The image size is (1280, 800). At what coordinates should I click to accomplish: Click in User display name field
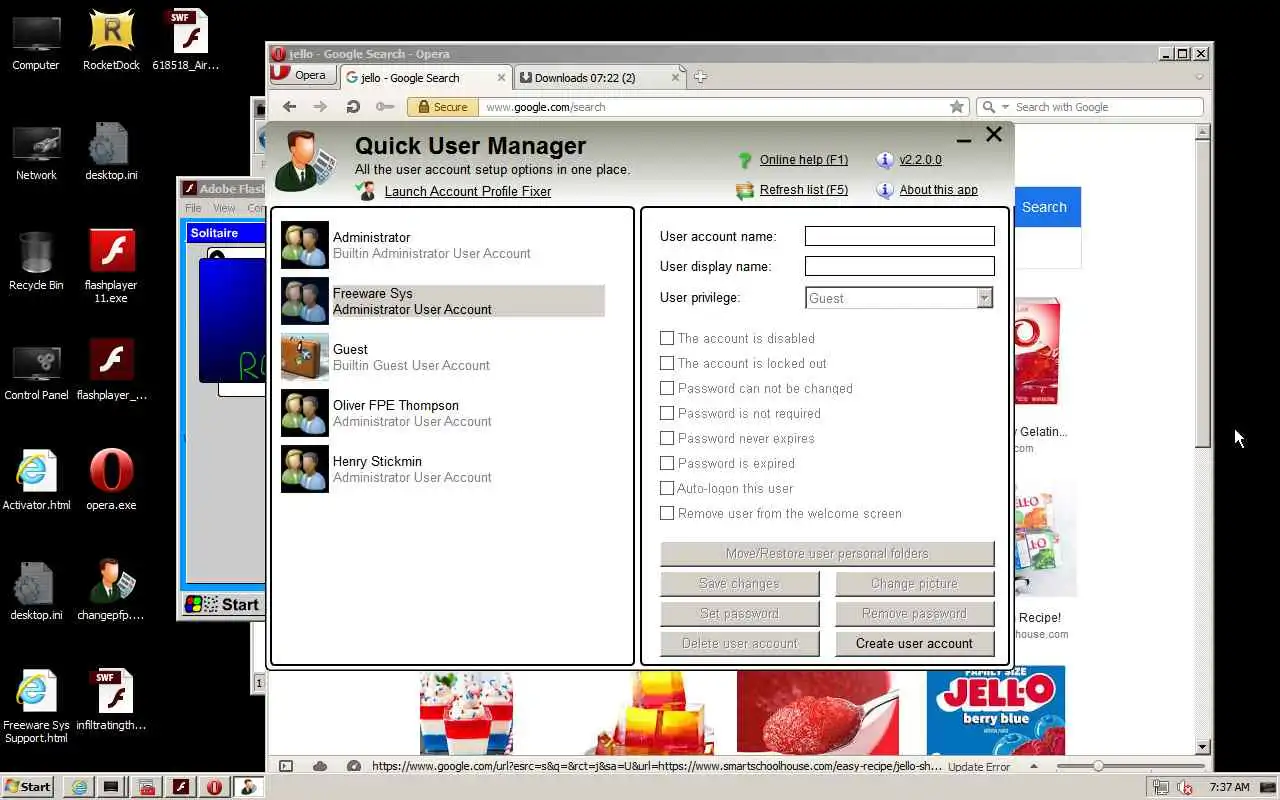click(x=900, y=266)
